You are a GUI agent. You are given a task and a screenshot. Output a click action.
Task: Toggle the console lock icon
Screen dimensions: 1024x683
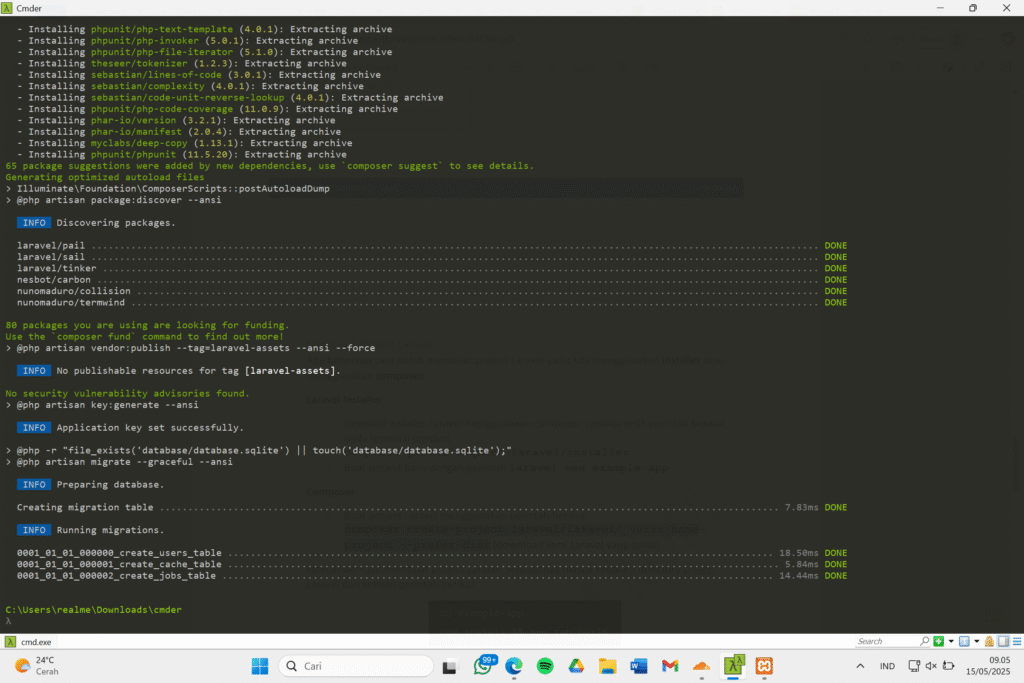click(988, 641)
